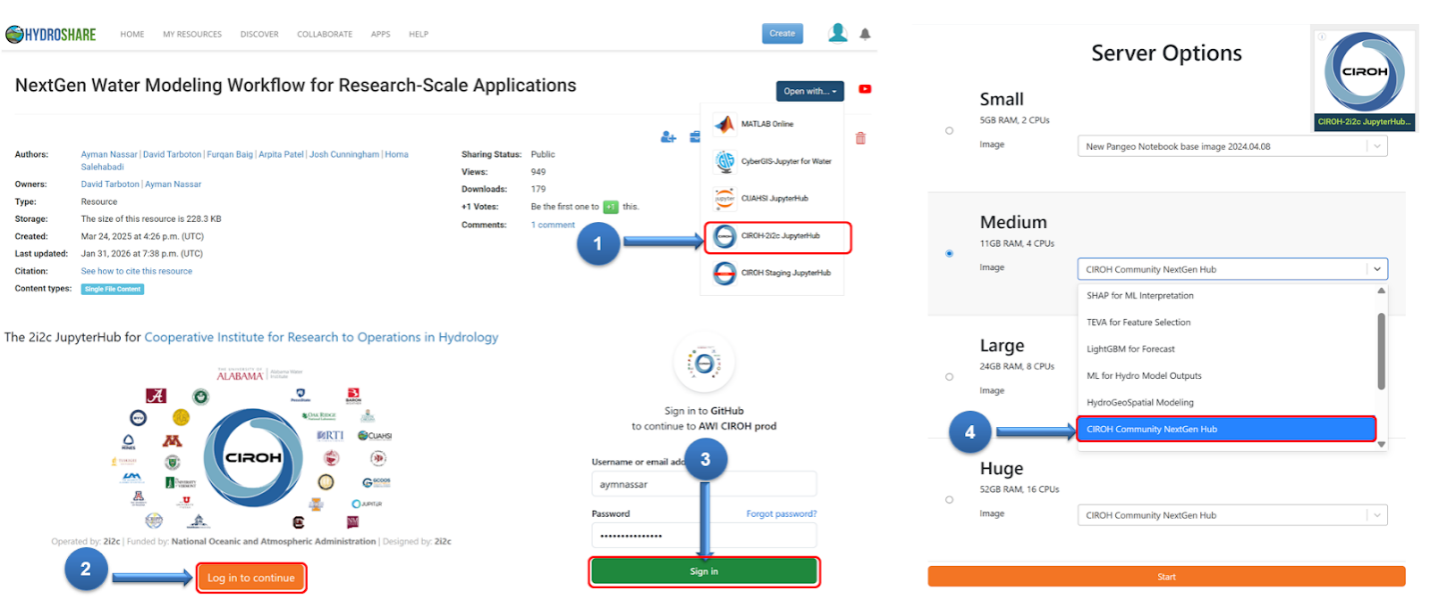The image size is (1430, 611).
Task: Choose the Huge server radio button
Action: point(949,500)
